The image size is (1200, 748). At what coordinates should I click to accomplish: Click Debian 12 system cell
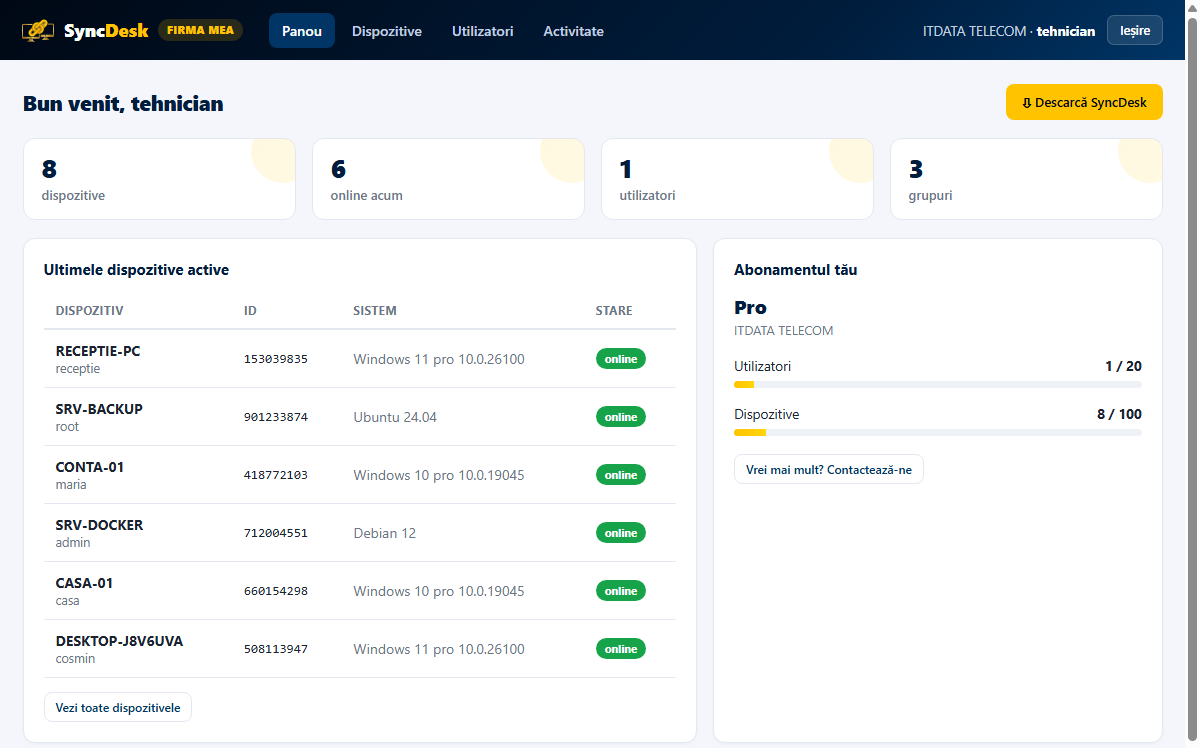pyautogui.click(x=385, y=533)
